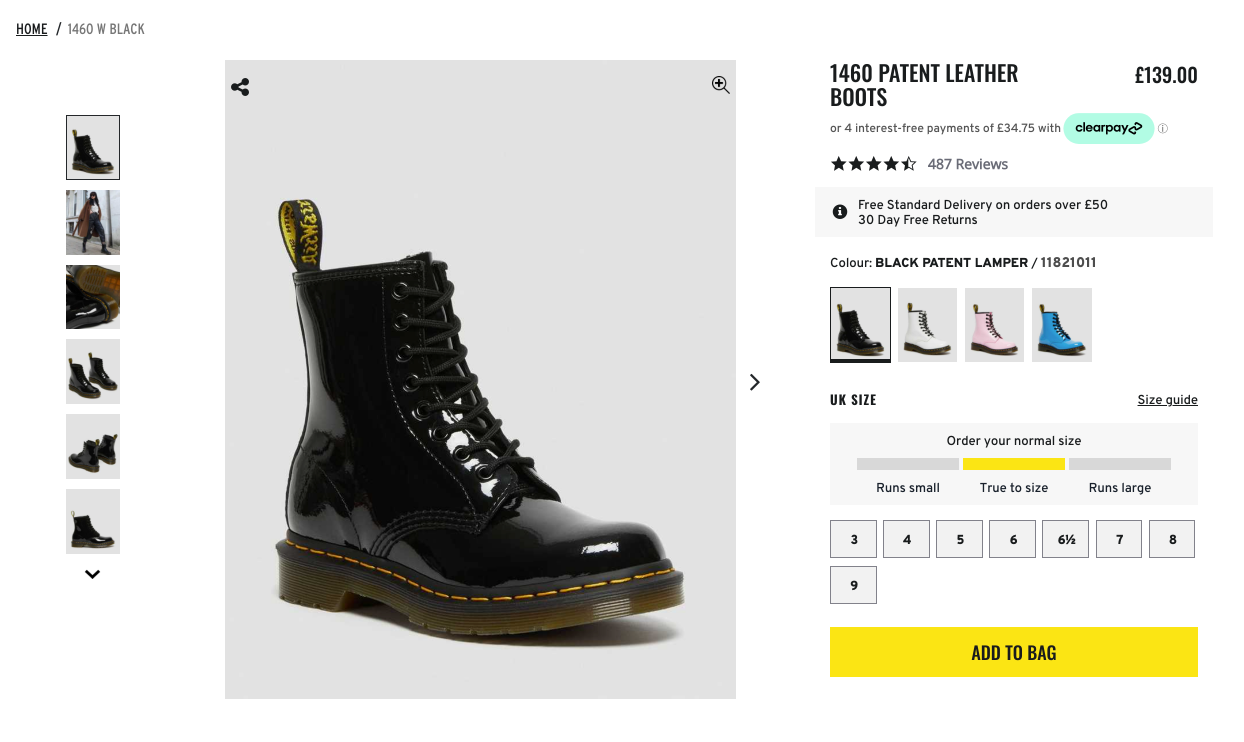Click the share icon on product image
Screen dimensions: 1244x742
[x=240, y=87]
